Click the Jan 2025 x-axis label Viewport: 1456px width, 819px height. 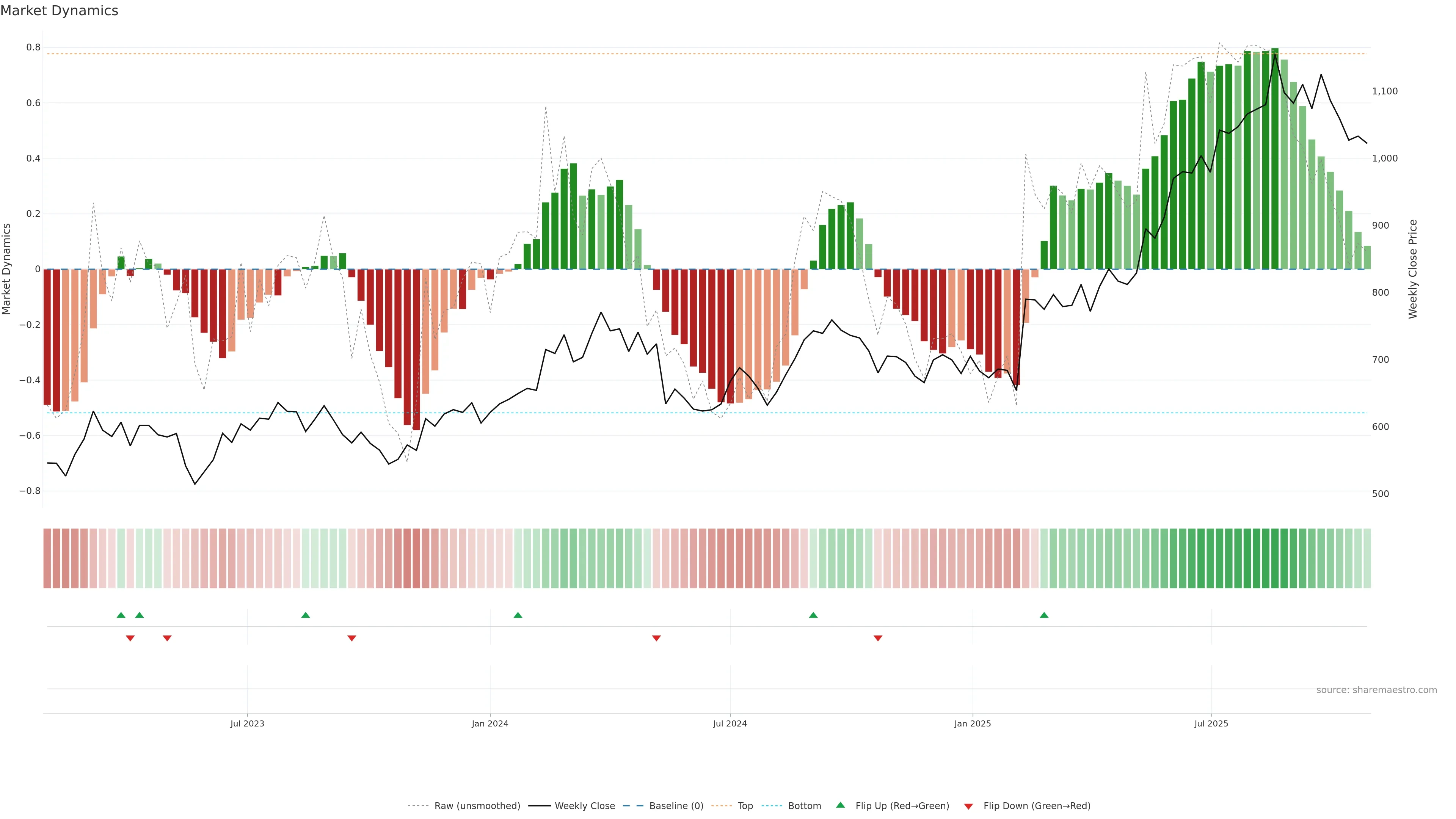[972, 723]
